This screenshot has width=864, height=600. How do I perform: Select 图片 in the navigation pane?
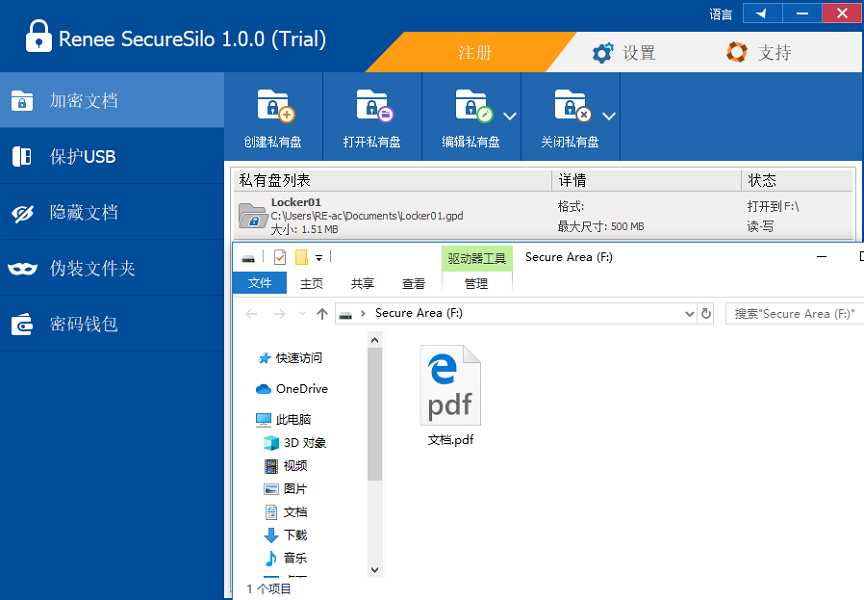click(x=286, y=489)
